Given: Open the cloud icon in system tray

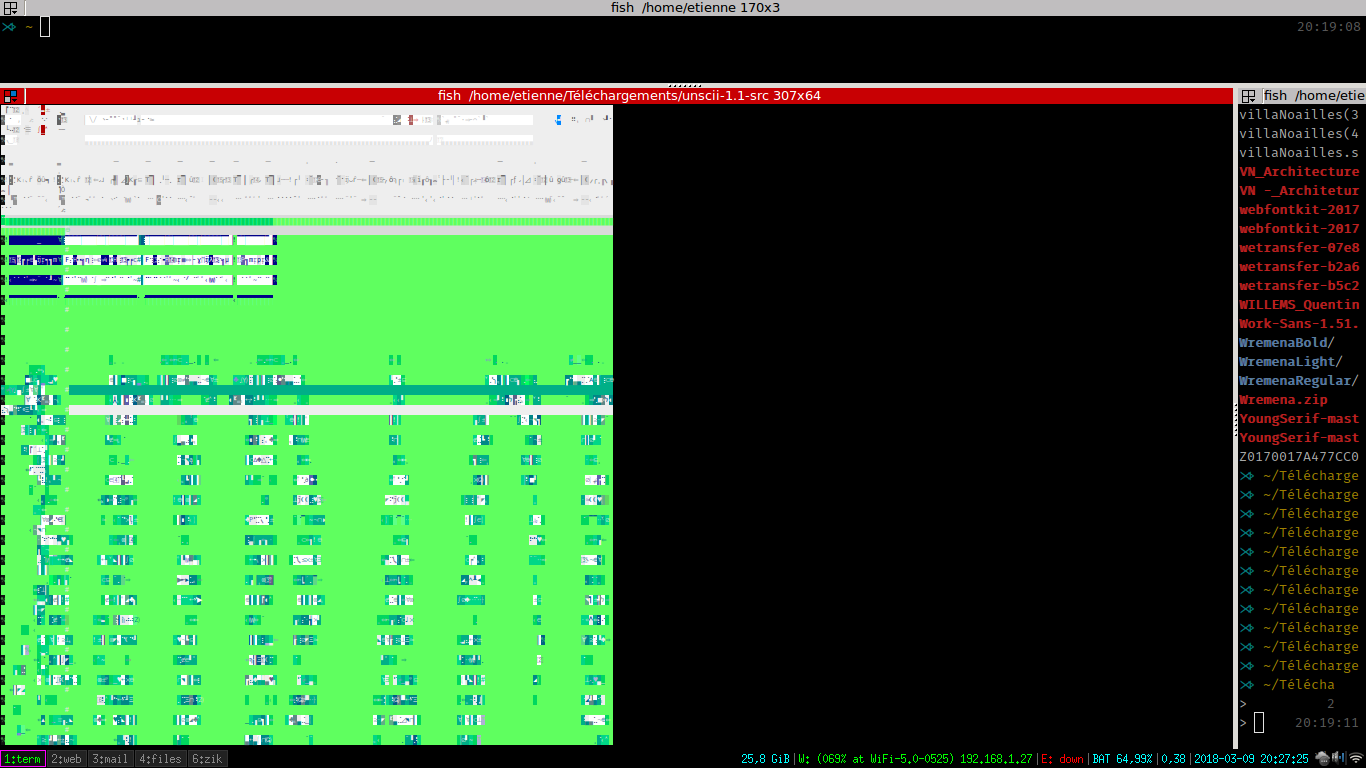Looking at the screenshot, I should [1322, 759].
